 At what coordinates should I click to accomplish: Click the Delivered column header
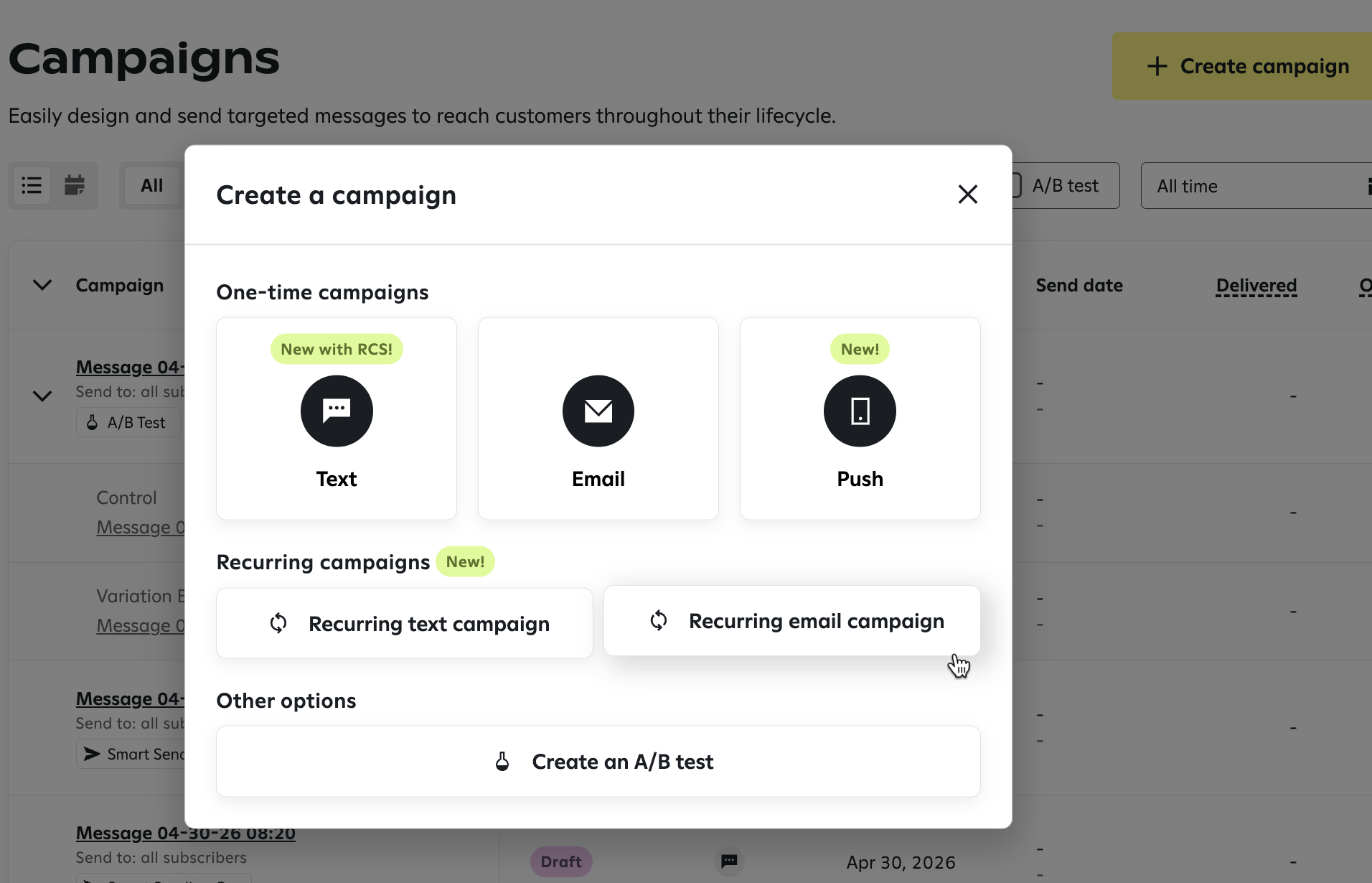1256,286
